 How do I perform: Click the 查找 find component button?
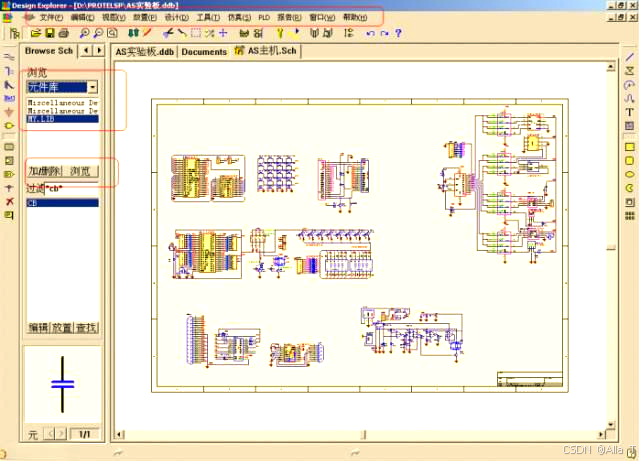coord(86,327)
